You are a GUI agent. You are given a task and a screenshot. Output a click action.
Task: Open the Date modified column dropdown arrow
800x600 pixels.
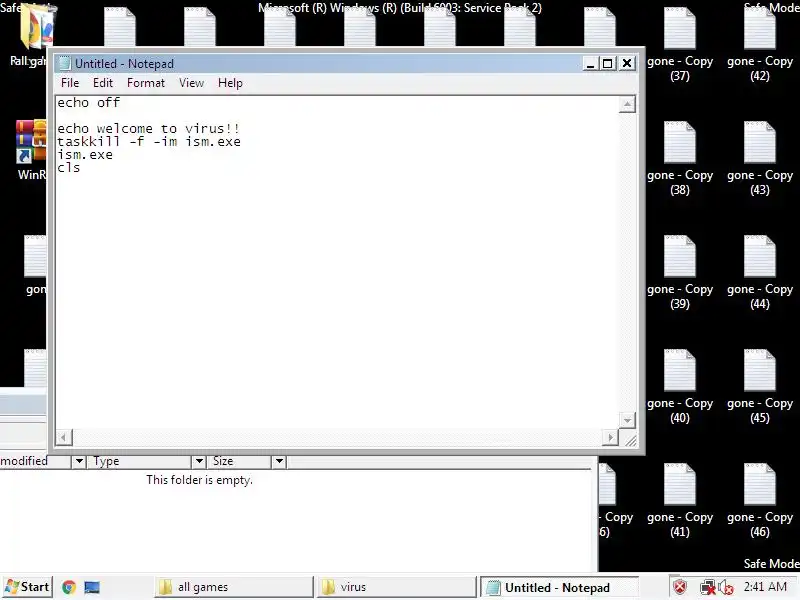pos(79,461)
